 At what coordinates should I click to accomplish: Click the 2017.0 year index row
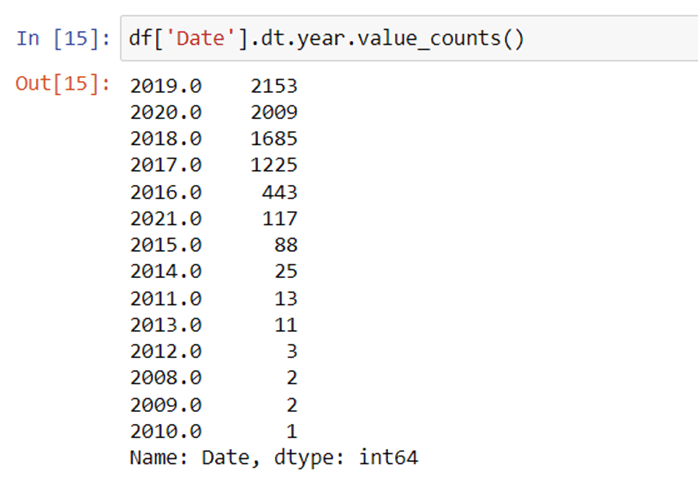166,165
